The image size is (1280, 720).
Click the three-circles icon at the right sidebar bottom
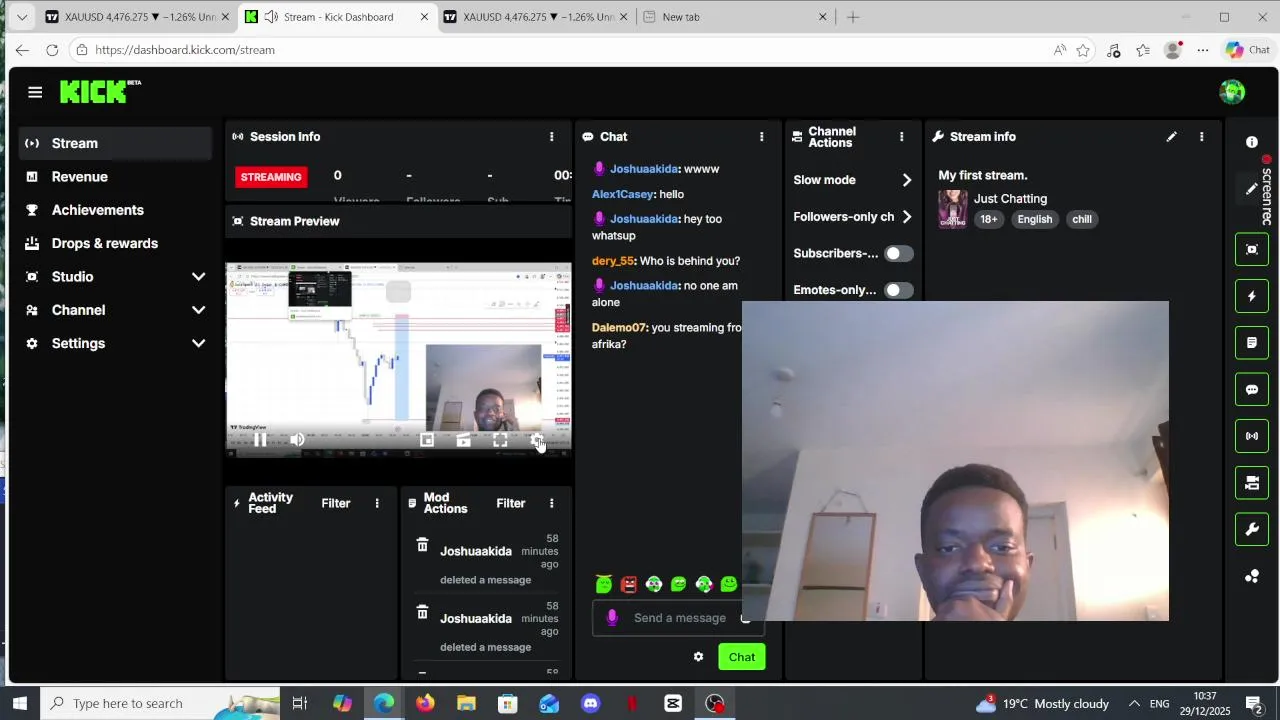(x=1252, y=576)
